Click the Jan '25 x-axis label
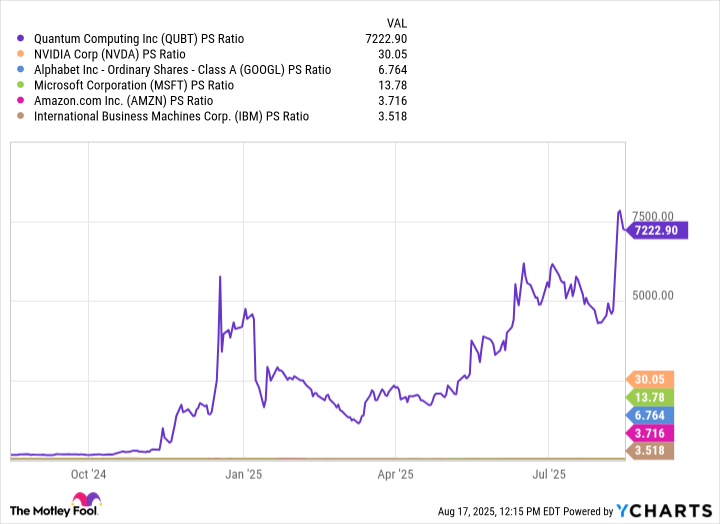 pos(242,474)
